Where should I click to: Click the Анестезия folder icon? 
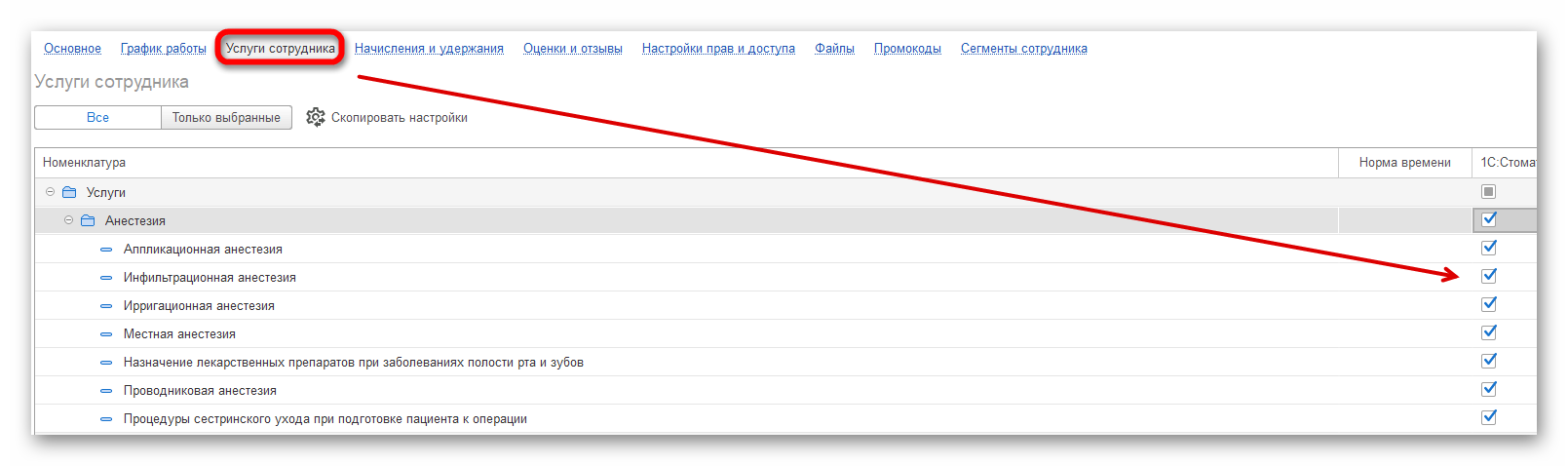point(88,220)
